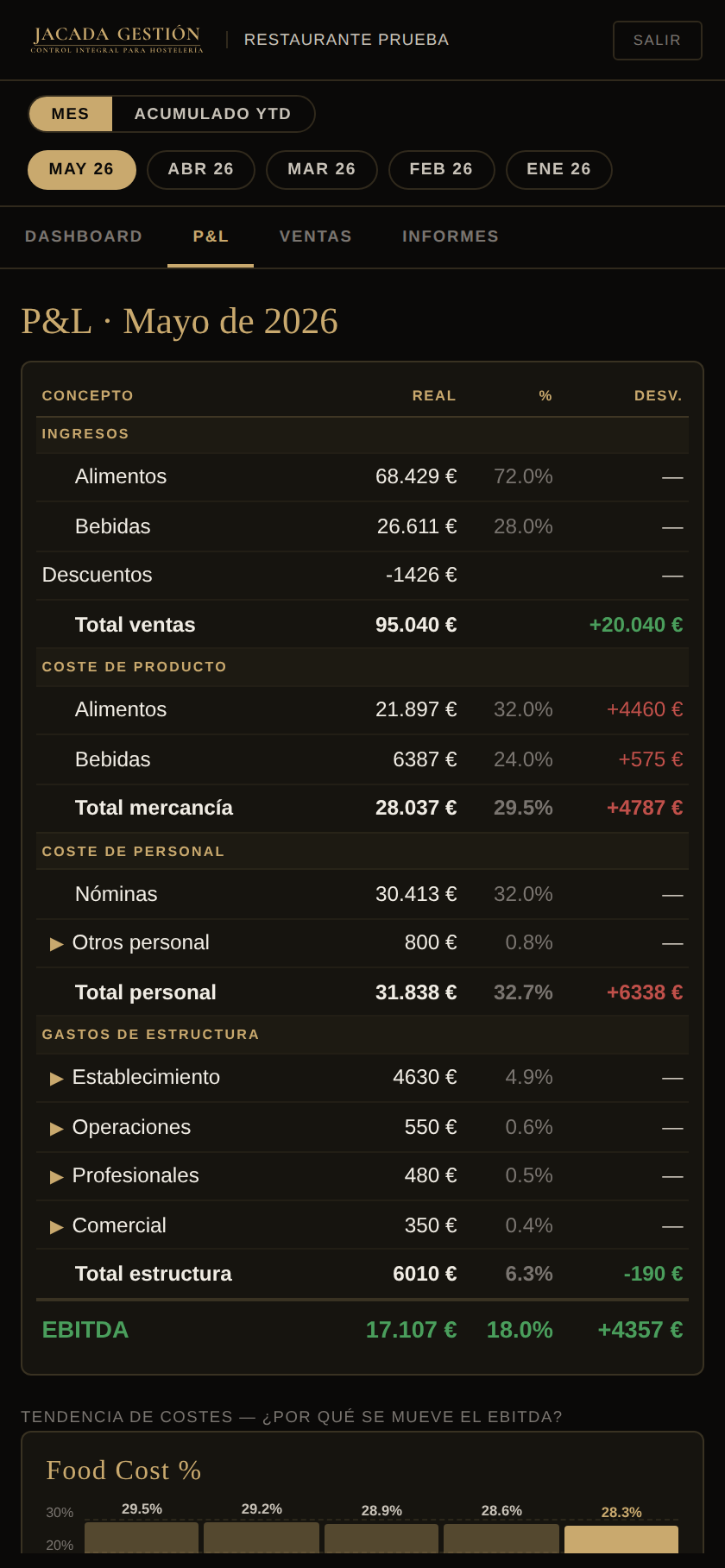Expand the Operaciones row triangle
Screen dimensions: 725x1568
(57, 1128)
